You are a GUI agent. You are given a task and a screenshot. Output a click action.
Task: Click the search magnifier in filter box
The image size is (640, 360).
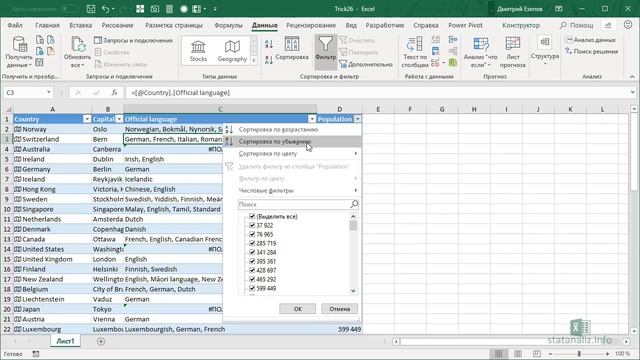(354, 204)
